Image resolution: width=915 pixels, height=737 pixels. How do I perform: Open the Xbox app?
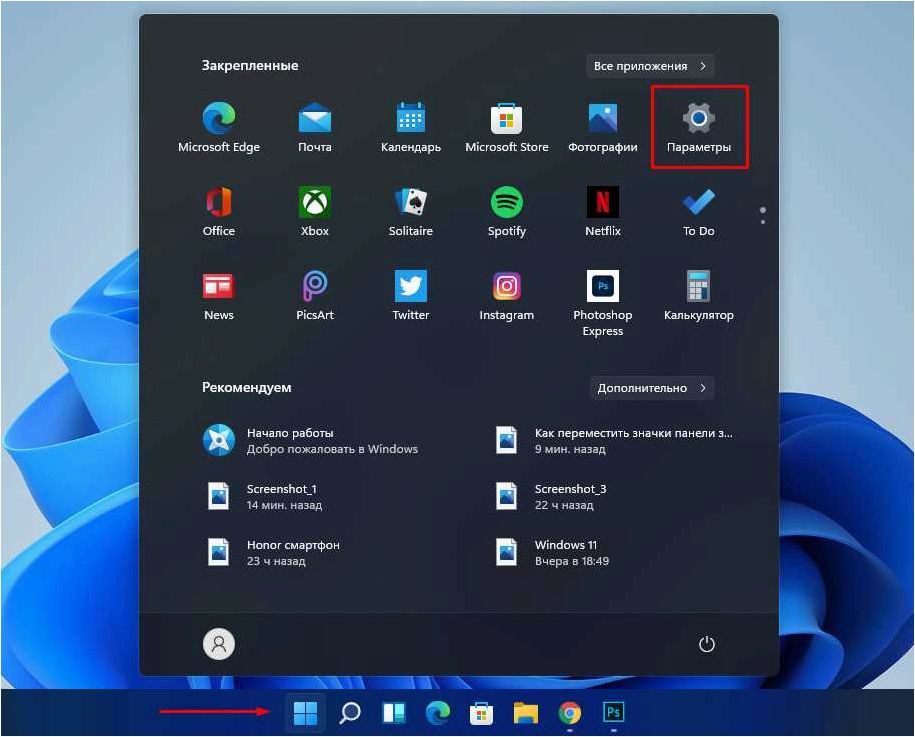315,211
